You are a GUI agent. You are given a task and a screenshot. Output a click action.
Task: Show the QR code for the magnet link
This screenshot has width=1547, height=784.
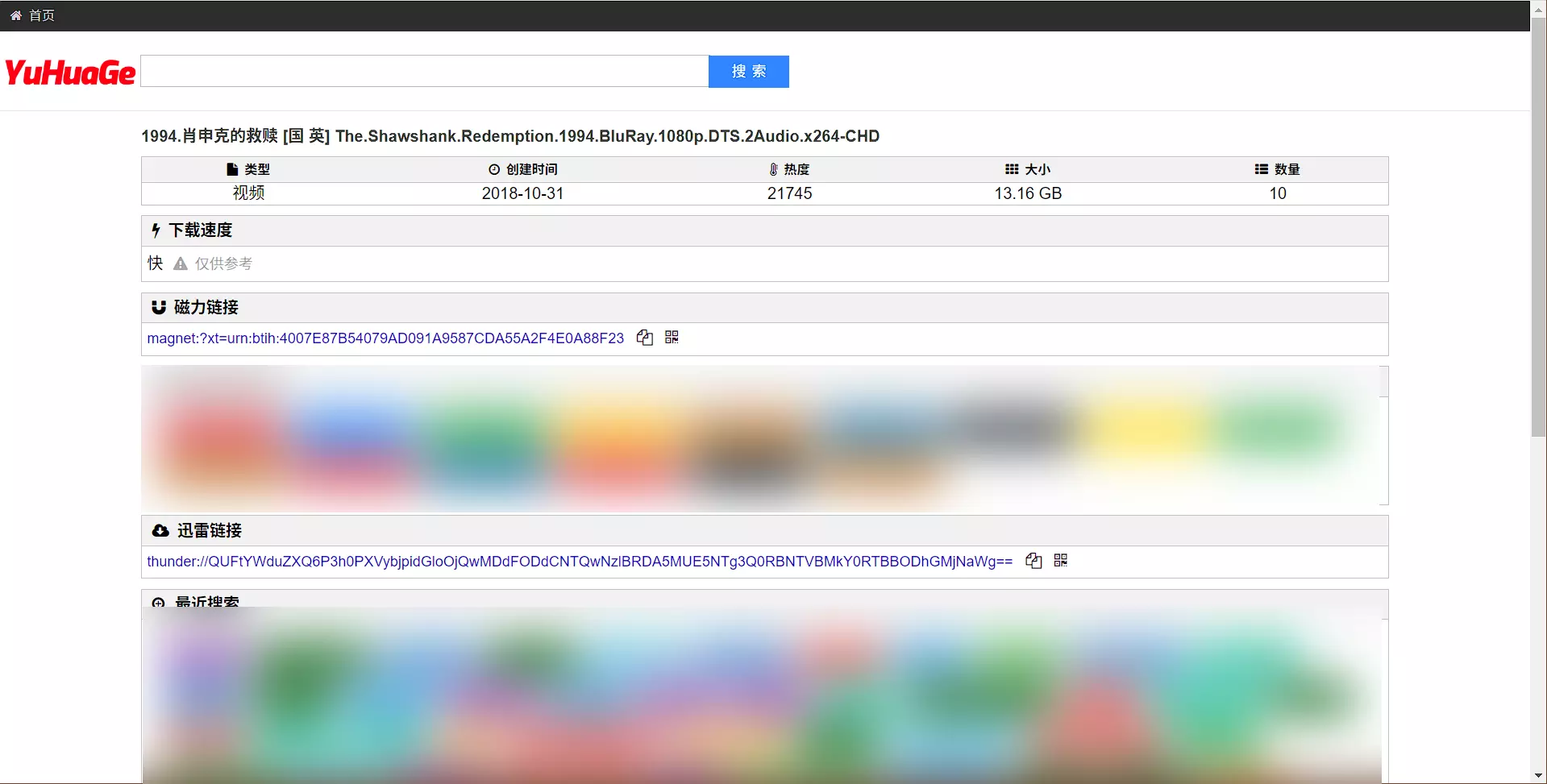672,337
